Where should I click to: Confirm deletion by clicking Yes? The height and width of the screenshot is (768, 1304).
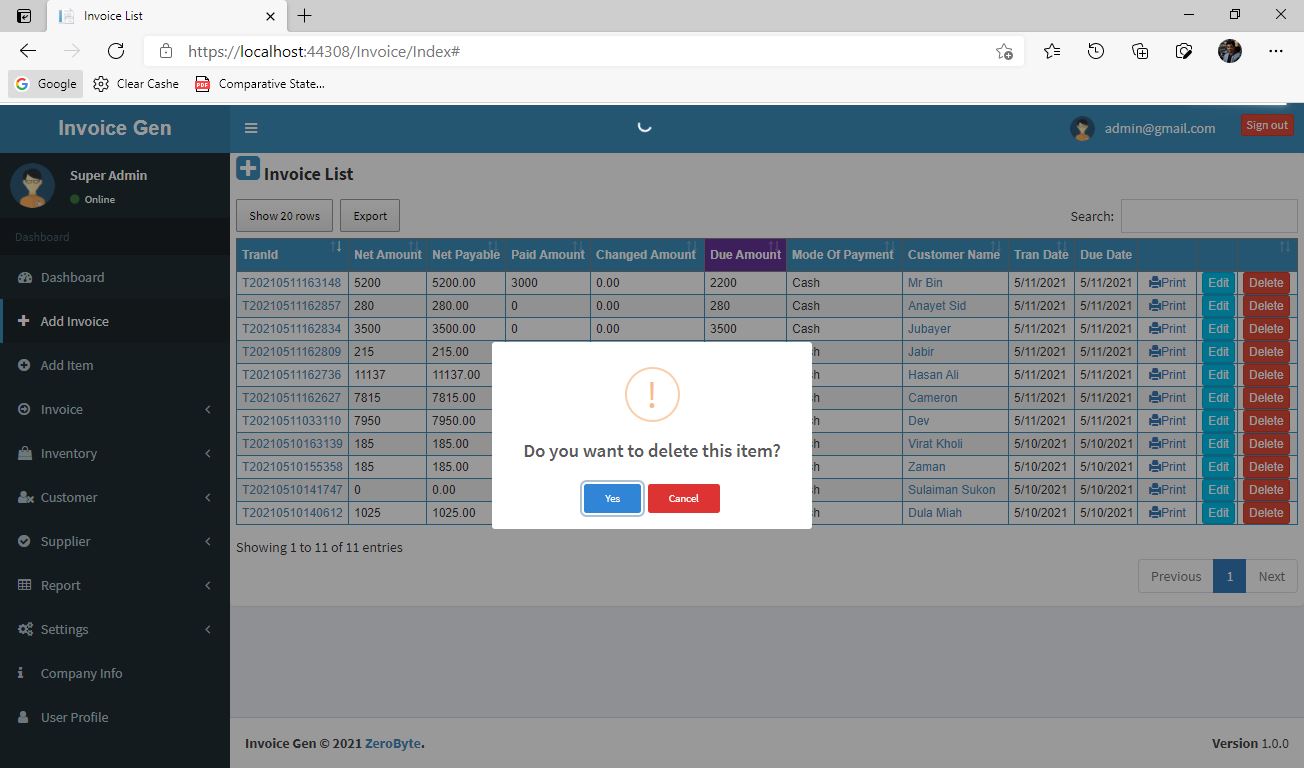611,498
